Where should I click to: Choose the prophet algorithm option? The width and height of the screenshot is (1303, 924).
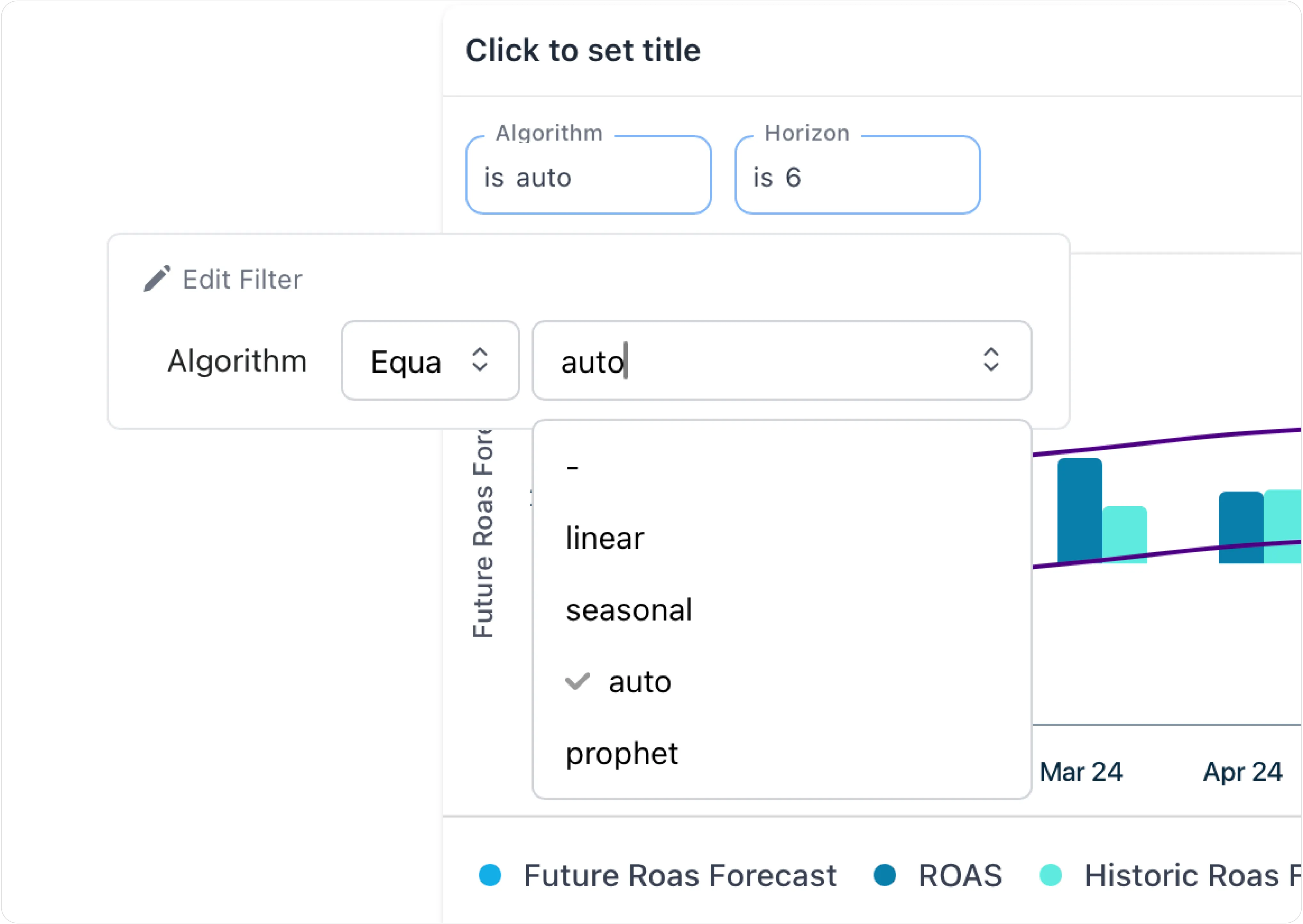(622, 753)
